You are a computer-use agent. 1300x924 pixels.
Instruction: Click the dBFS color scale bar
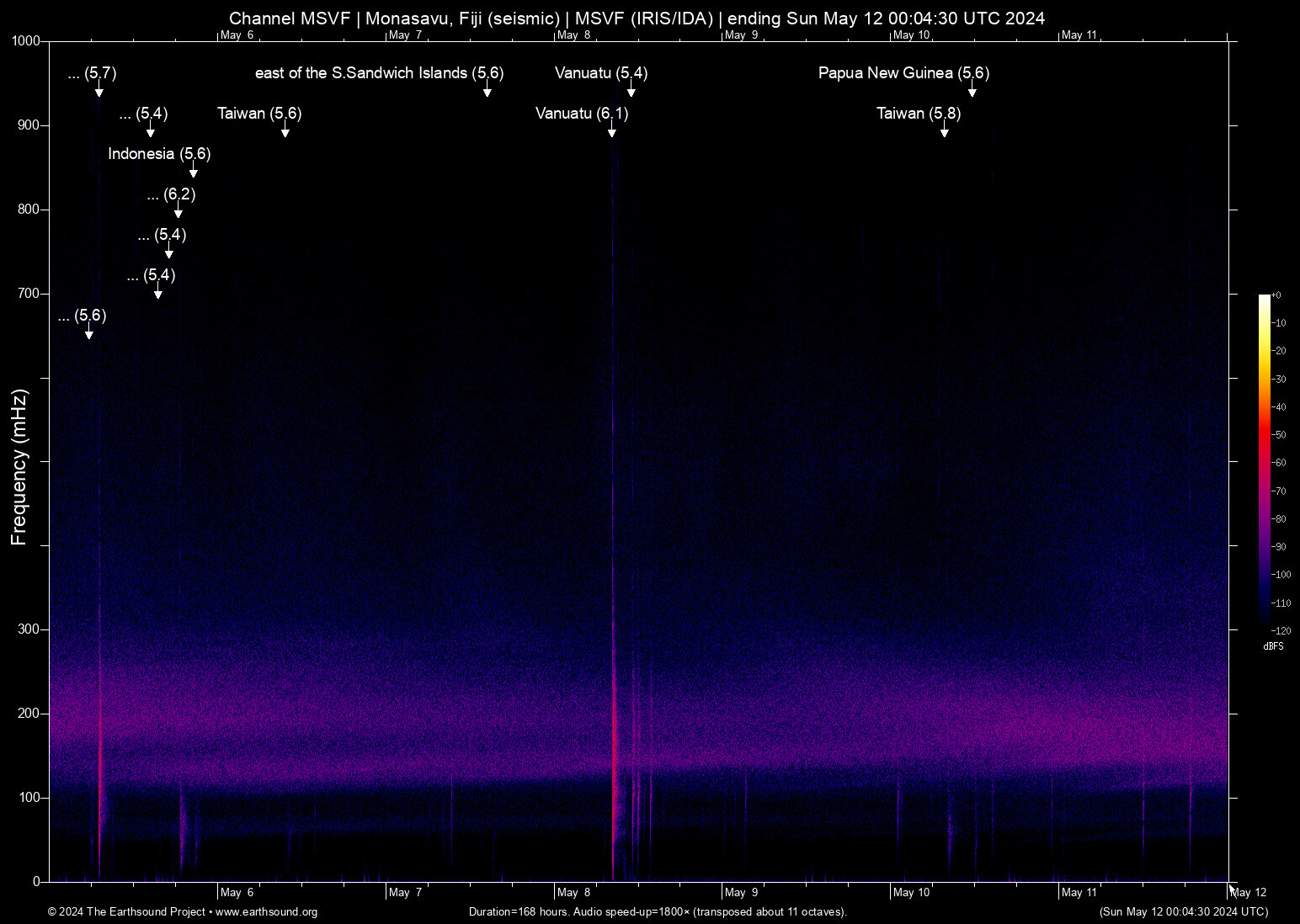tap(1265, 463)
